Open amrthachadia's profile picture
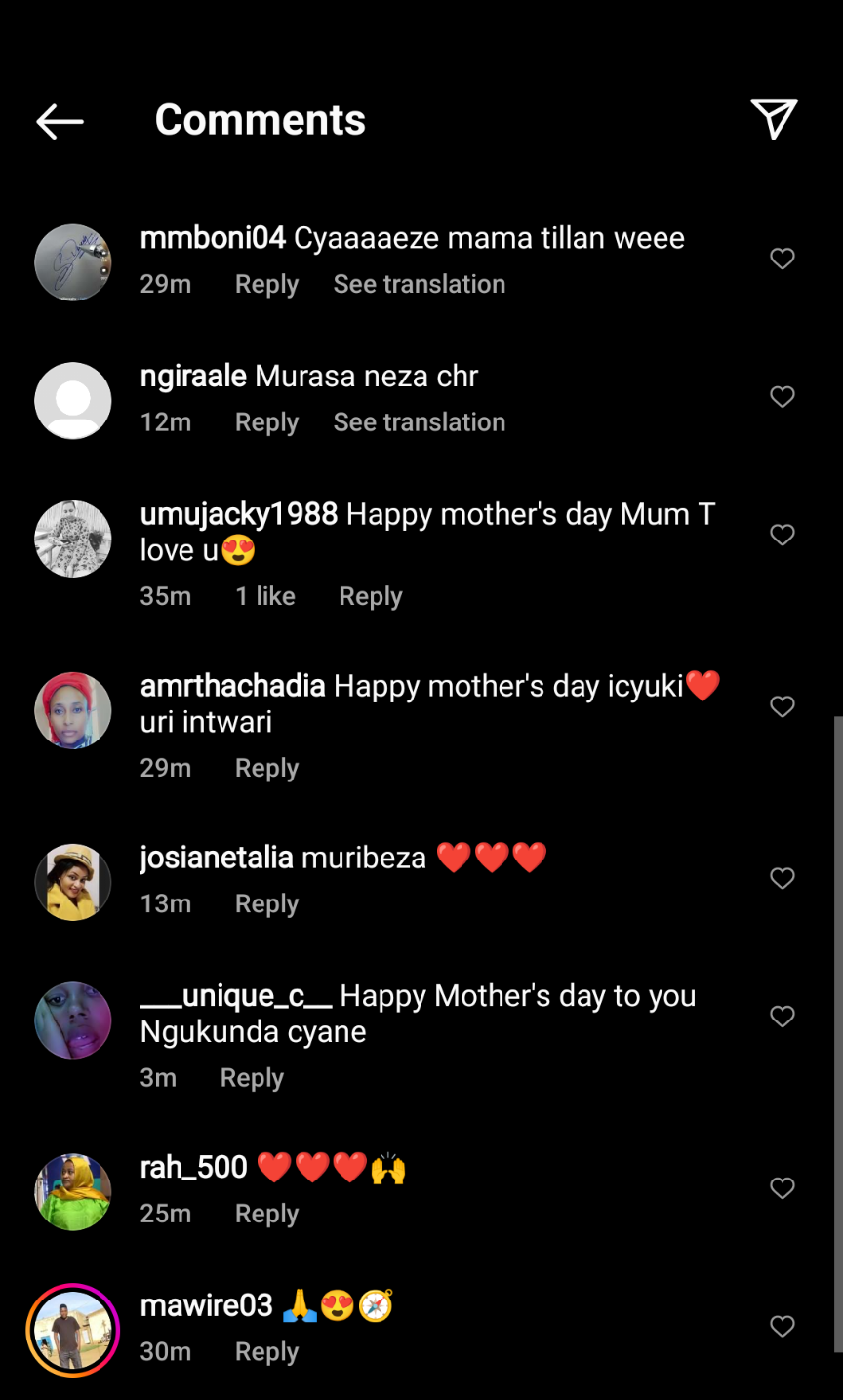This screenshot has height=1400, width=843. click(x=73, y=710)
